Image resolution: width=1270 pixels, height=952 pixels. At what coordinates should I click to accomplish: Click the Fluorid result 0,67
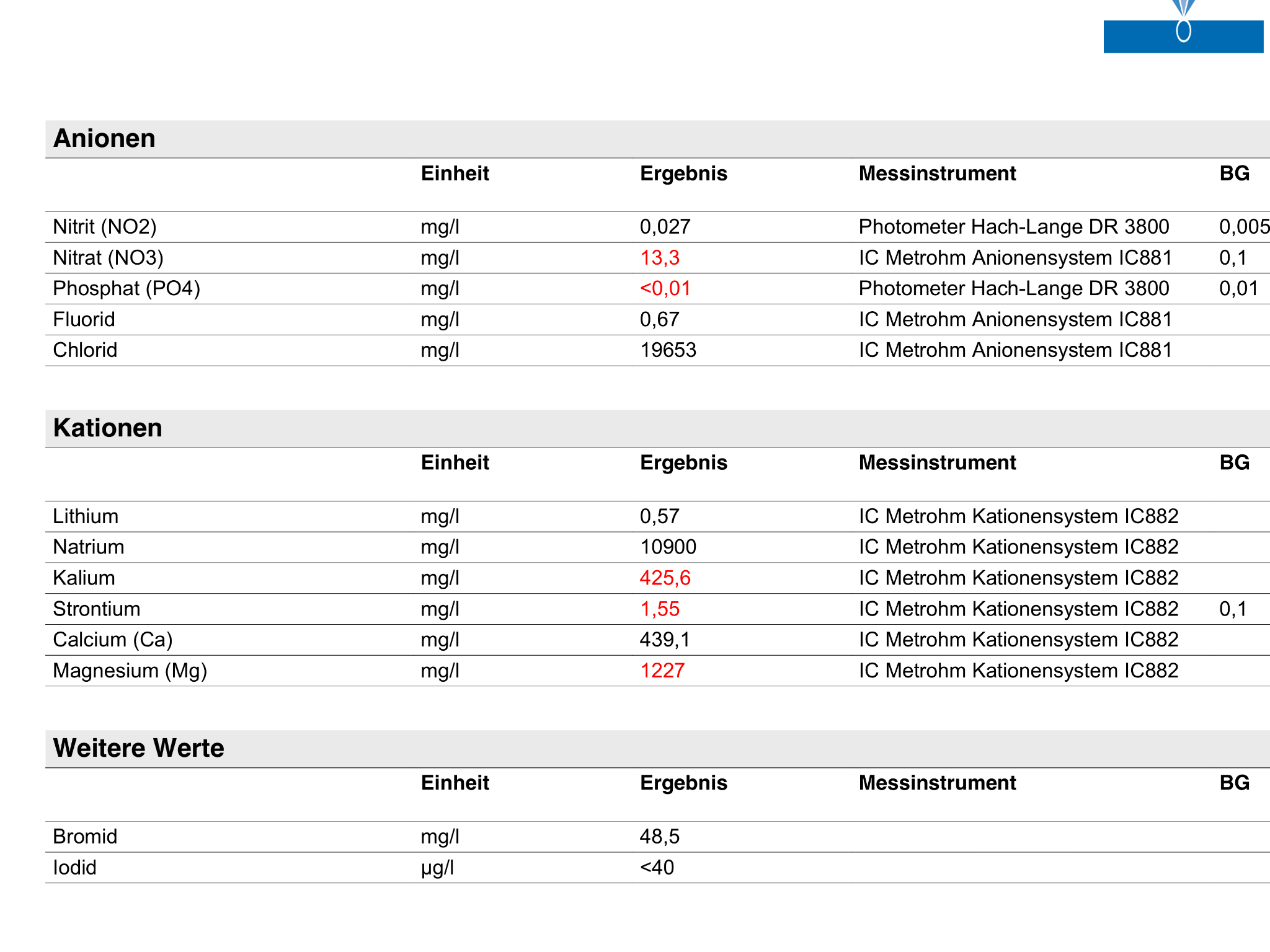coord(659,320)
